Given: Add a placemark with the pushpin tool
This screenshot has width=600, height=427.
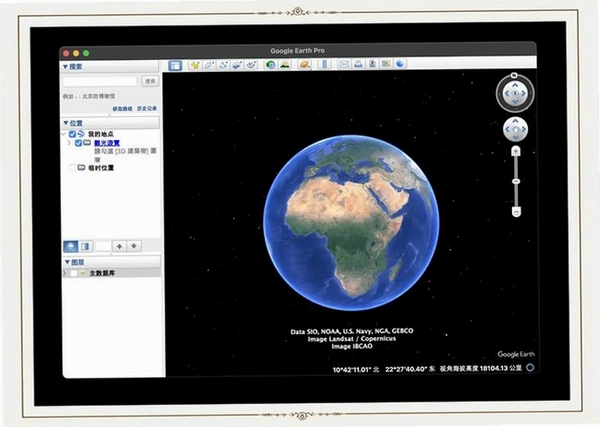Looking at the screenshot, I should [195, 65].
